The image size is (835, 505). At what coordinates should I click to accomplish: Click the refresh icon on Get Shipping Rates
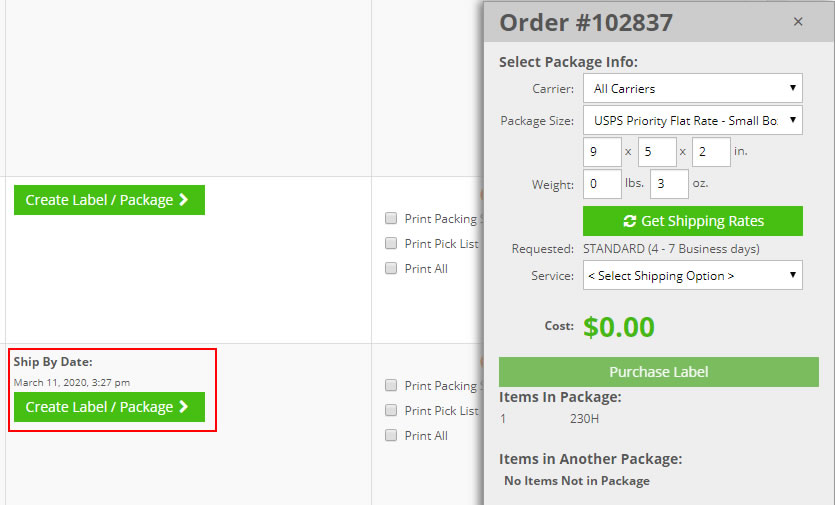pyautogui.click(x=629, y=221)
